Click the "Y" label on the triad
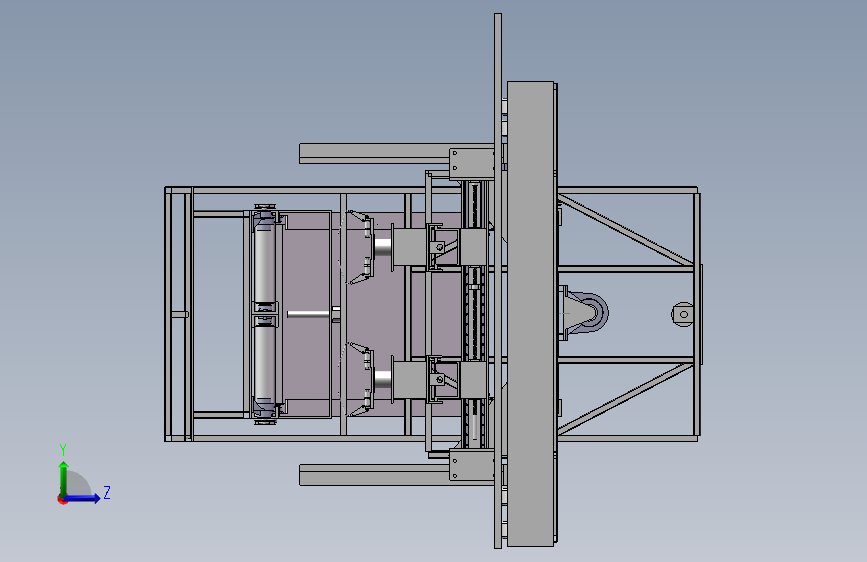 (63, 450)
